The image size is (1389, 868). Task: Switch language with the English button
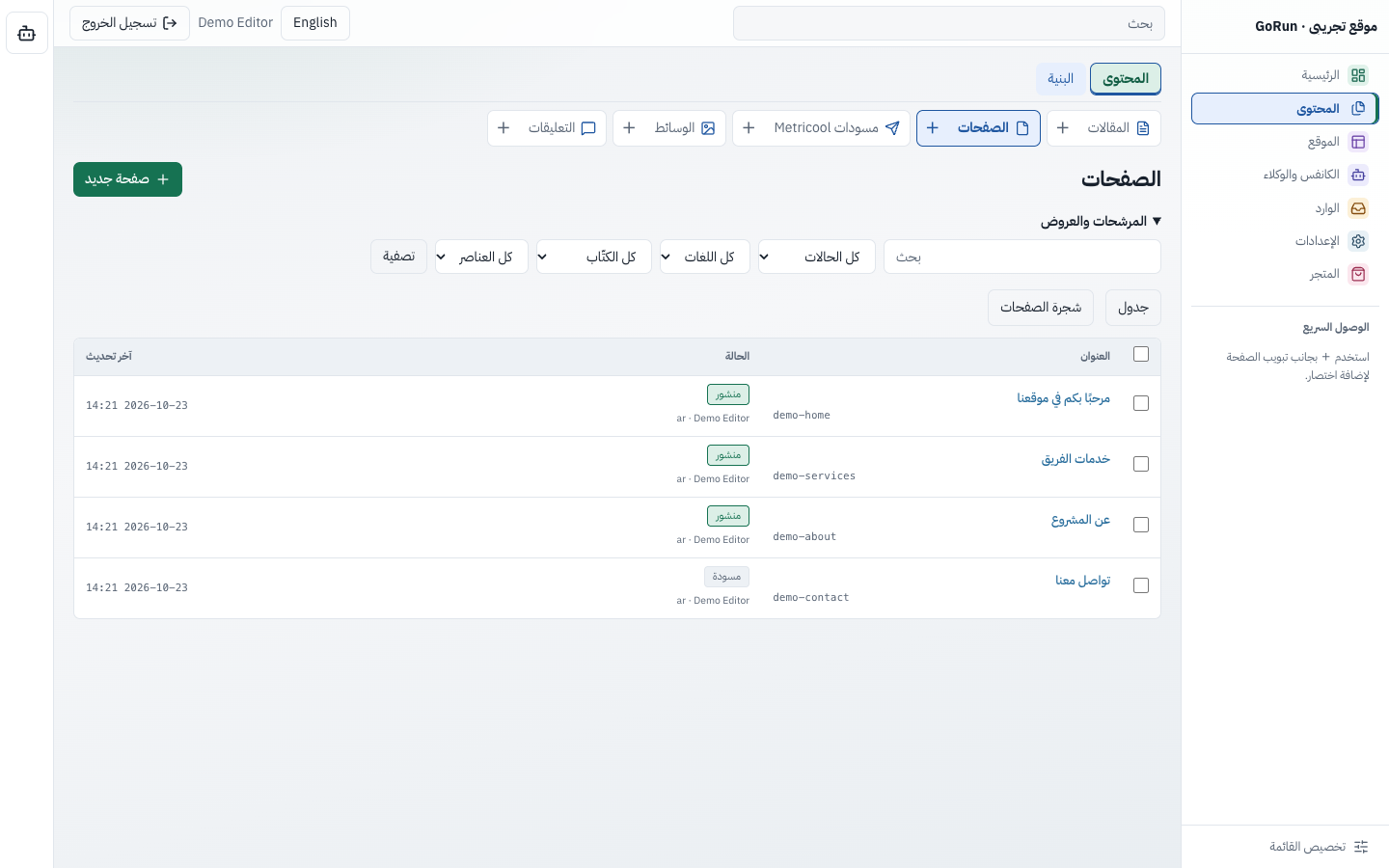coord(315,23)
